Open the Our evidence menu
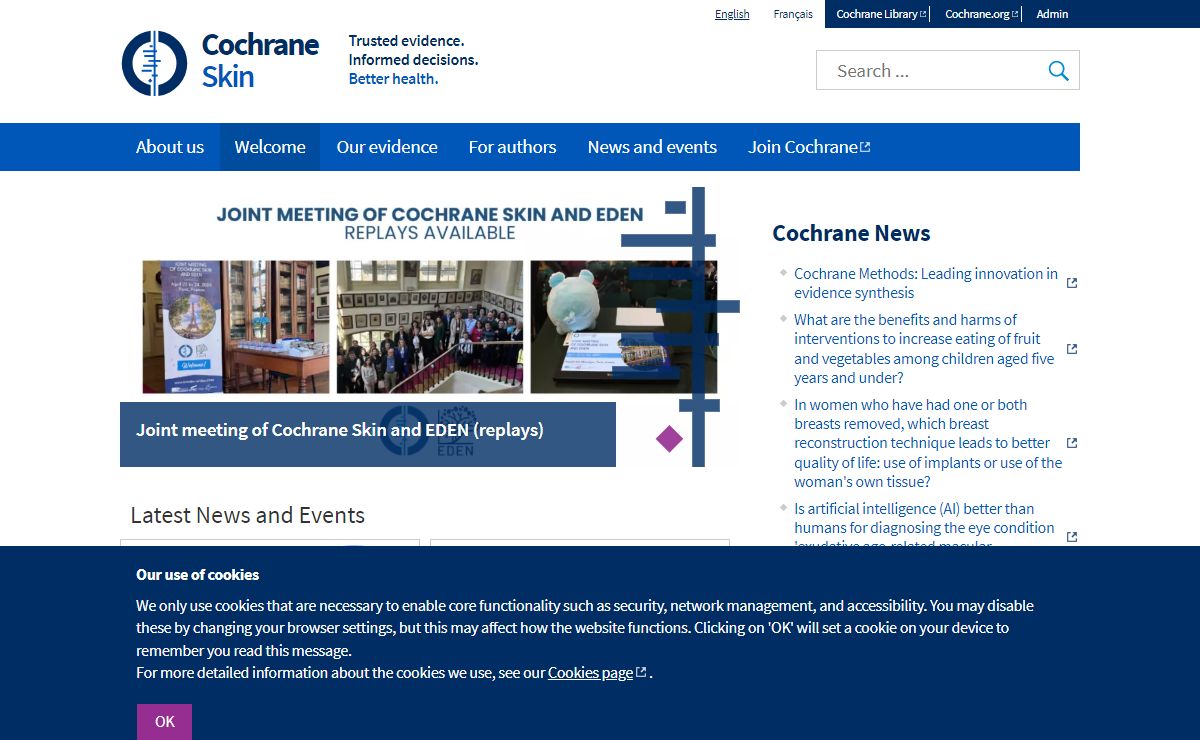This screenshot has width=1200, height=740. (387, 147)
